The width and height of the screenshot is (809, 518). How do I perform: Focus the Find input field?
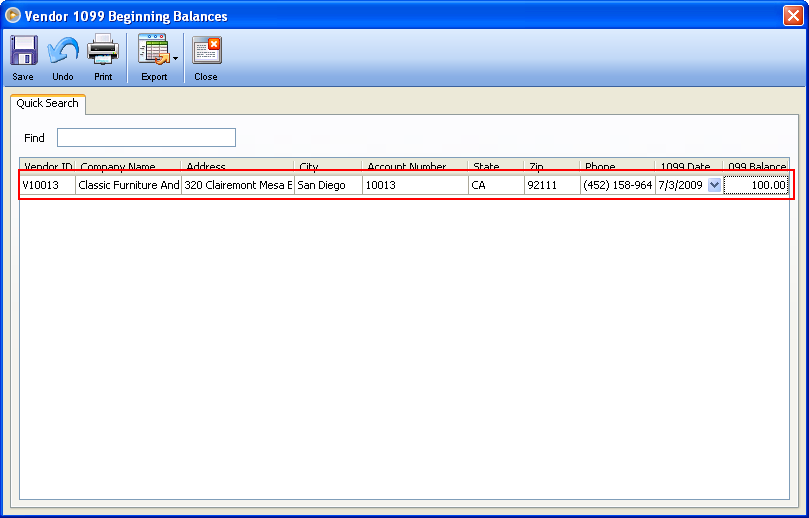click(x=146, y=138)
